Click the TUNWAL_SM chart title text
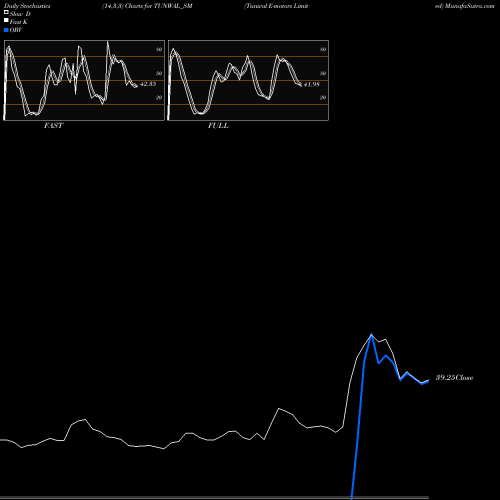Screen dimensions: 500x500 173,6
